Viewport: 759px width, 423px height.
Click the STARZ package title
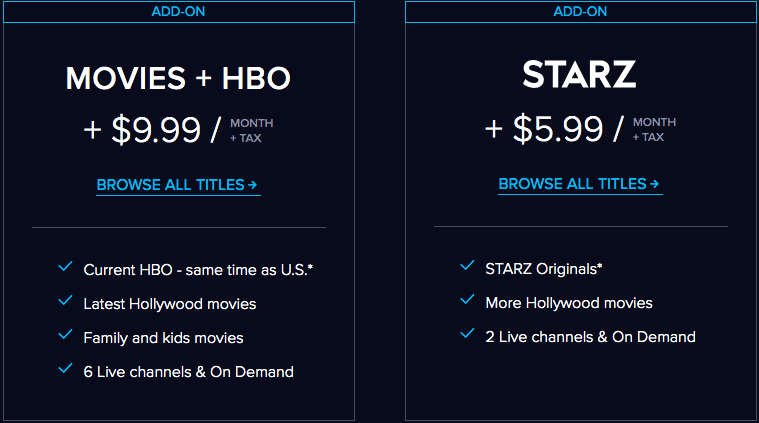tap(579, 74)
